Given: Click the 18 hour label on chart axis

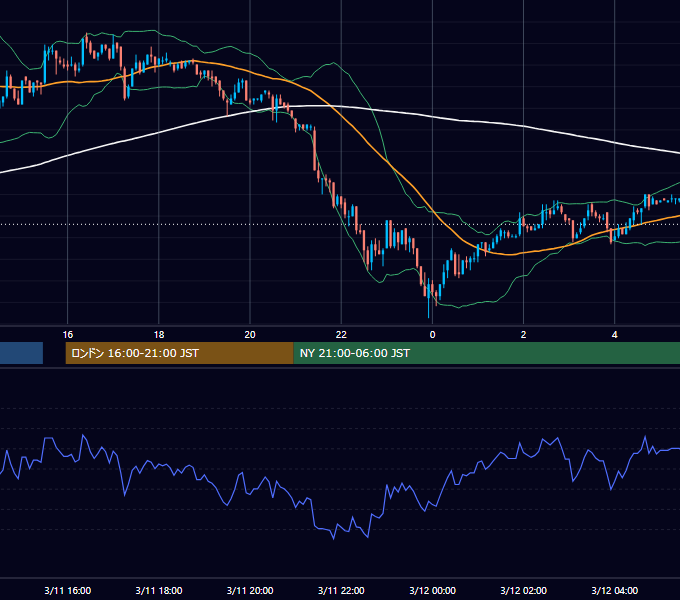Looking at the screenshot, I should [x=159, y=335].
